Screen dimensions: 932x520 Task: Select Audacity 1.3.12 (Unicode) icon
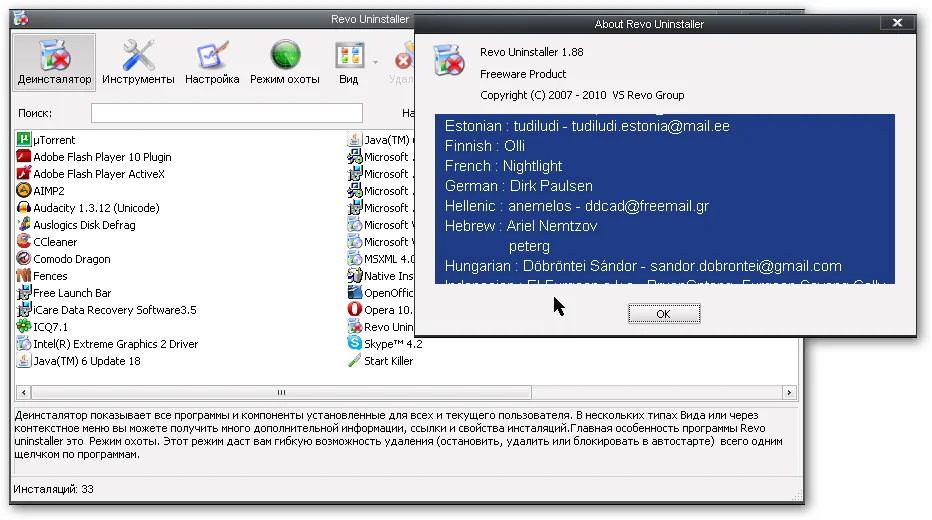pyautogui.click(x=23, y=207)
